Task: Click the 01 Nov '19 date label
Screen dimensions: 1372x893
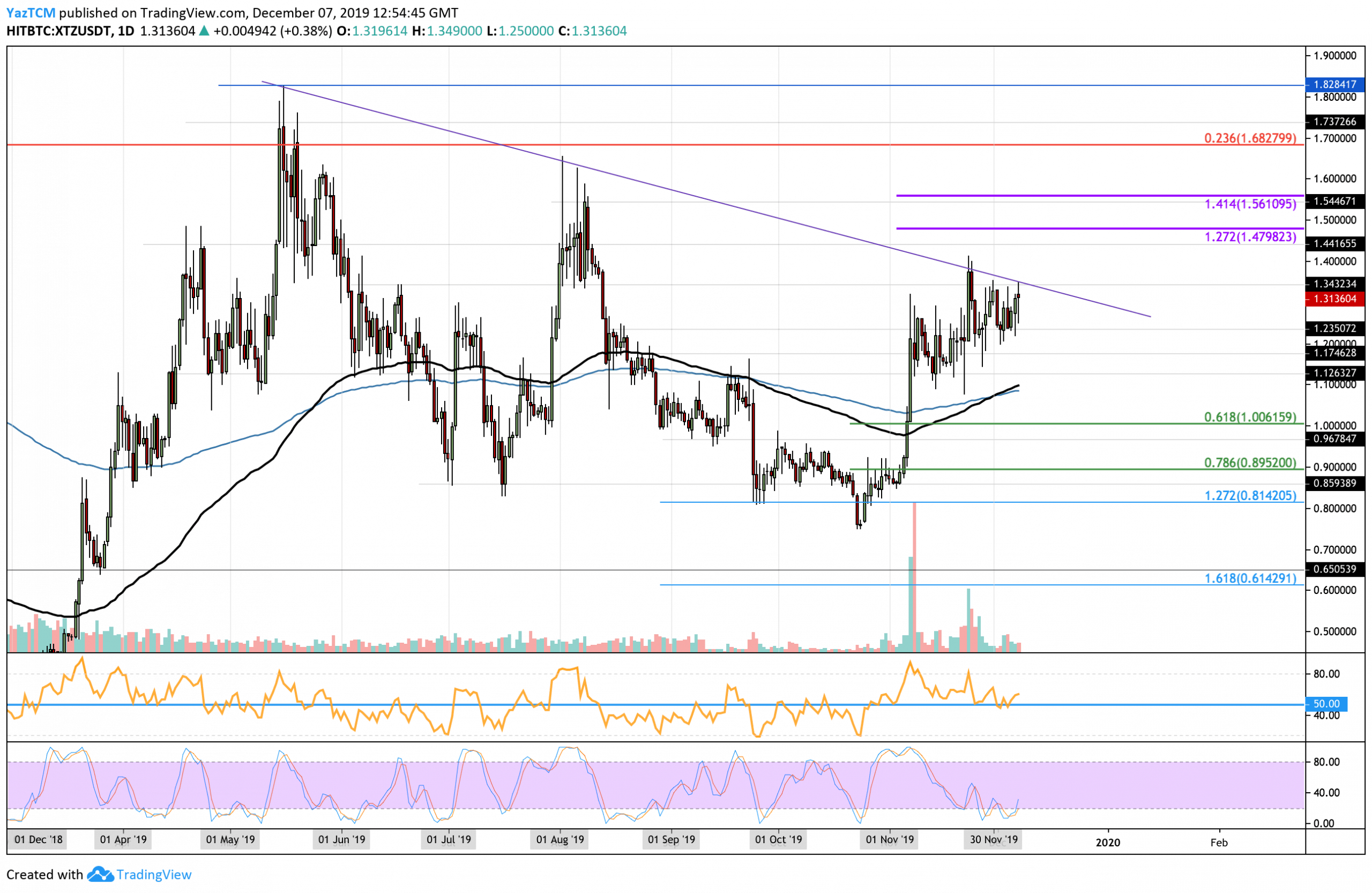Action: [890, 839]
